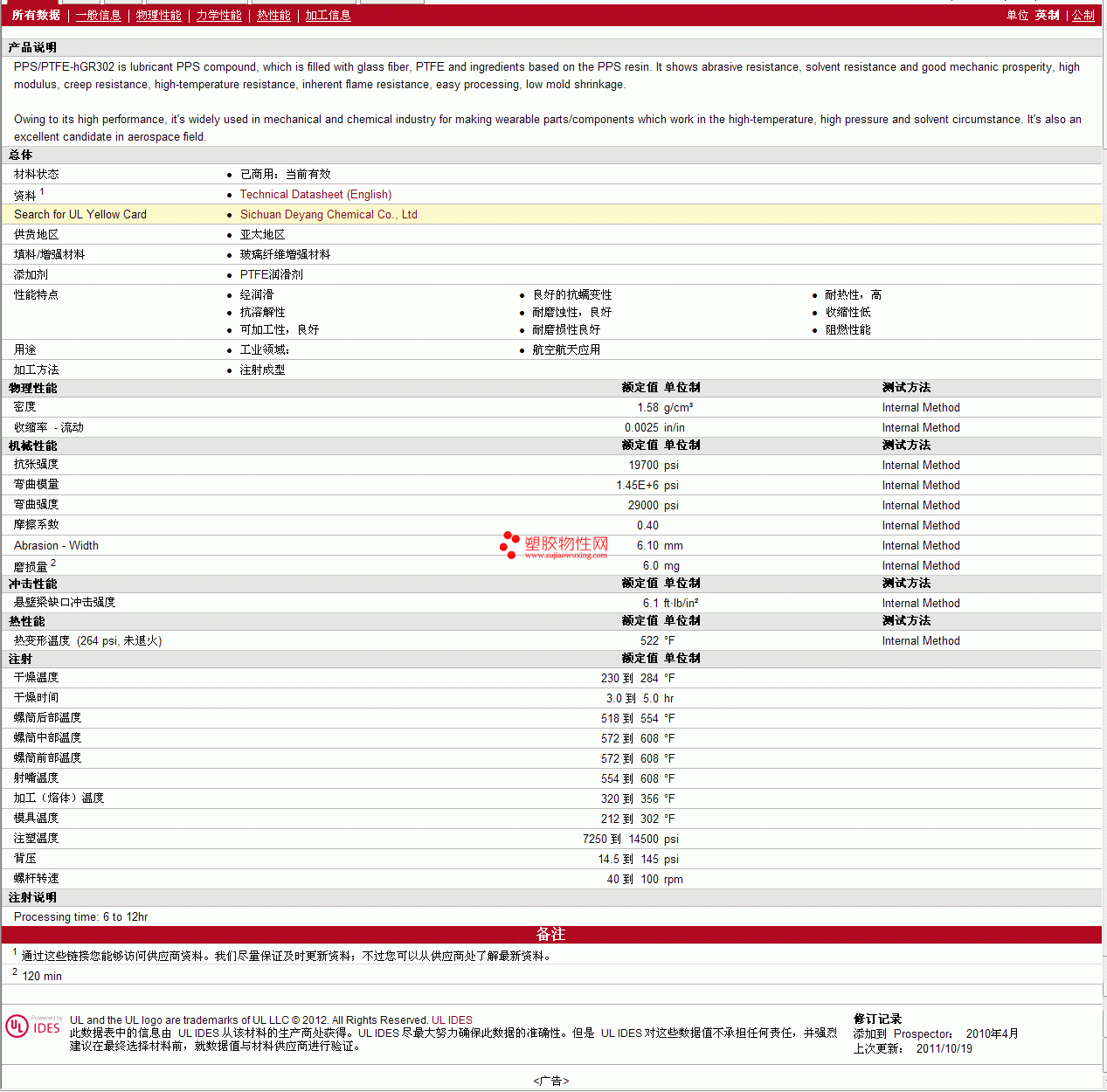The image size is (1107, 1092).
Task: Click Processing time: 6 to 12hr text
Action: 81,917
